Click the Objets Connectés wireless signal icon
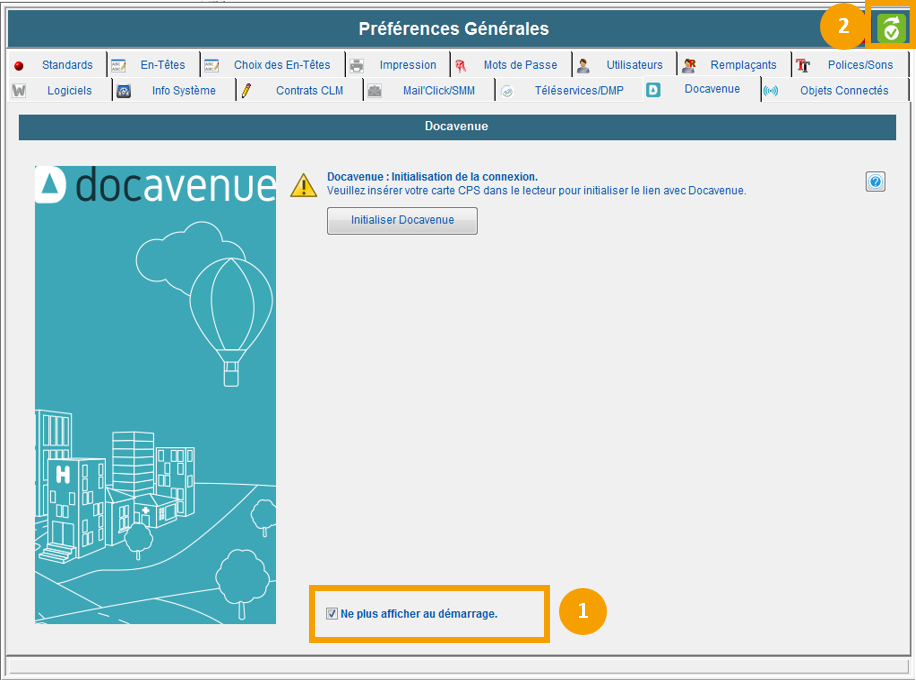 click(770, 91)
